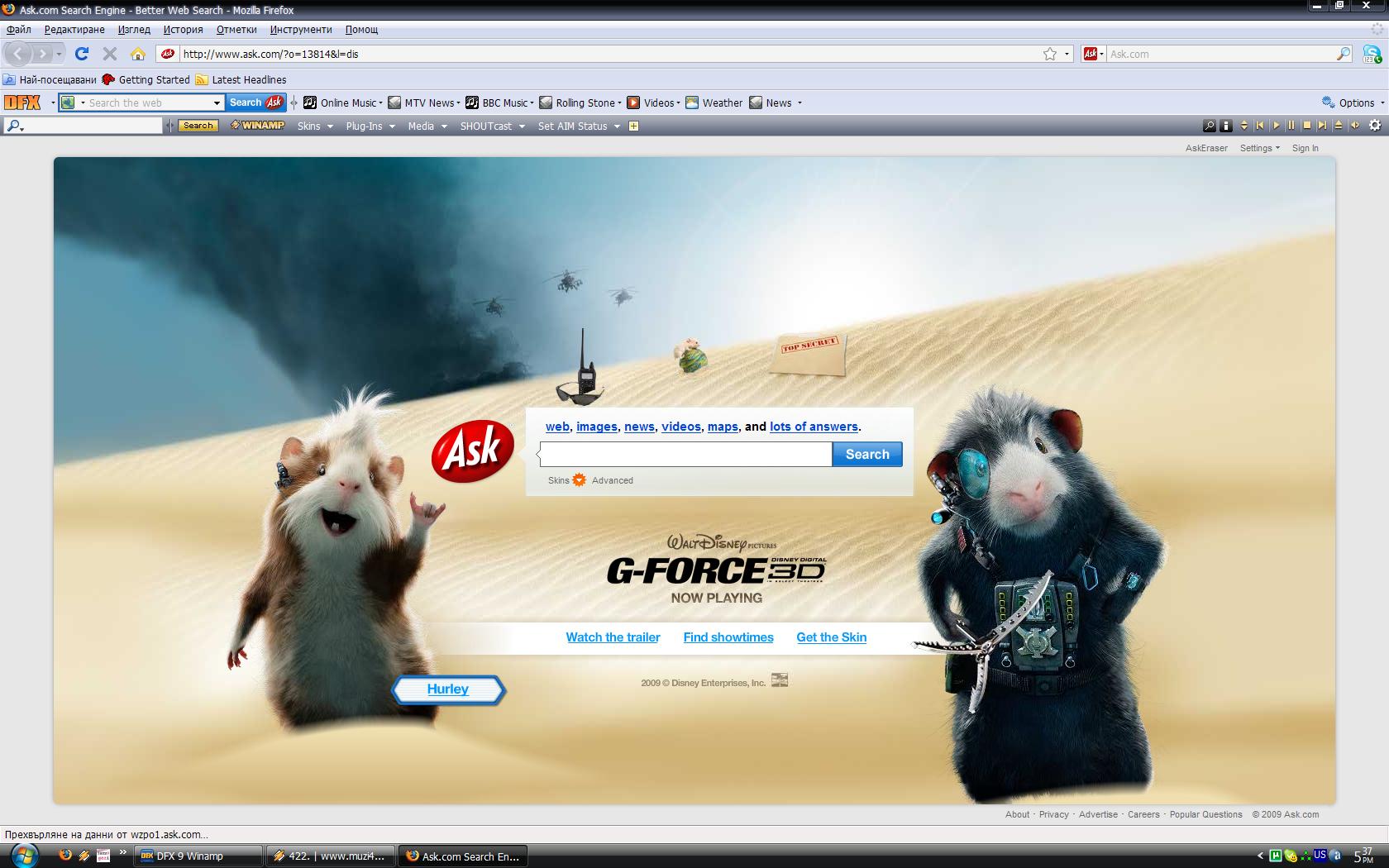Click yellow Search button in Winamp toolbar
Screen dimensions: 1389x868
pyautogui.click(x=198, y=126)
